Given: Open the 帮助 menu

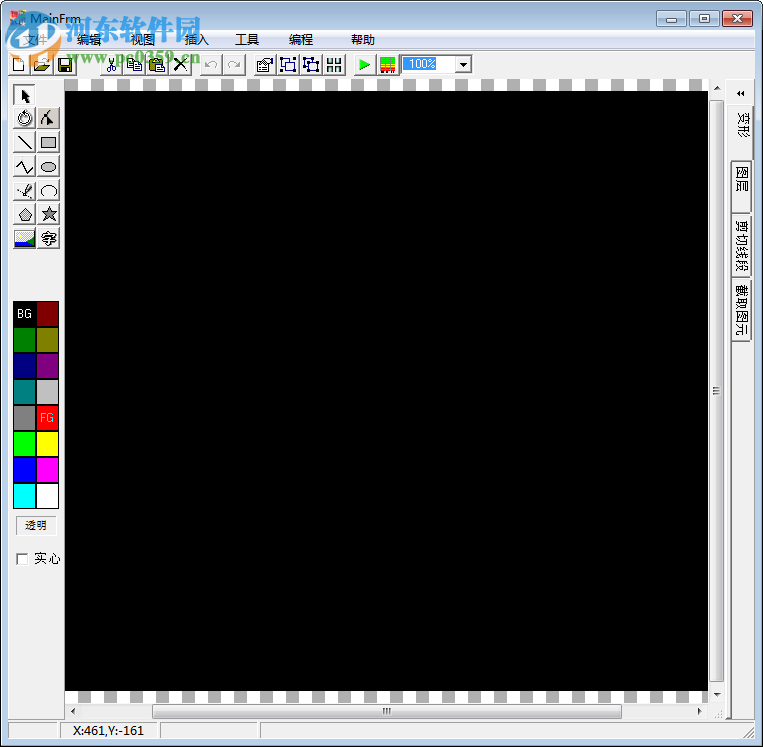Looking at the screenshot, I should [x=363, y=40].
